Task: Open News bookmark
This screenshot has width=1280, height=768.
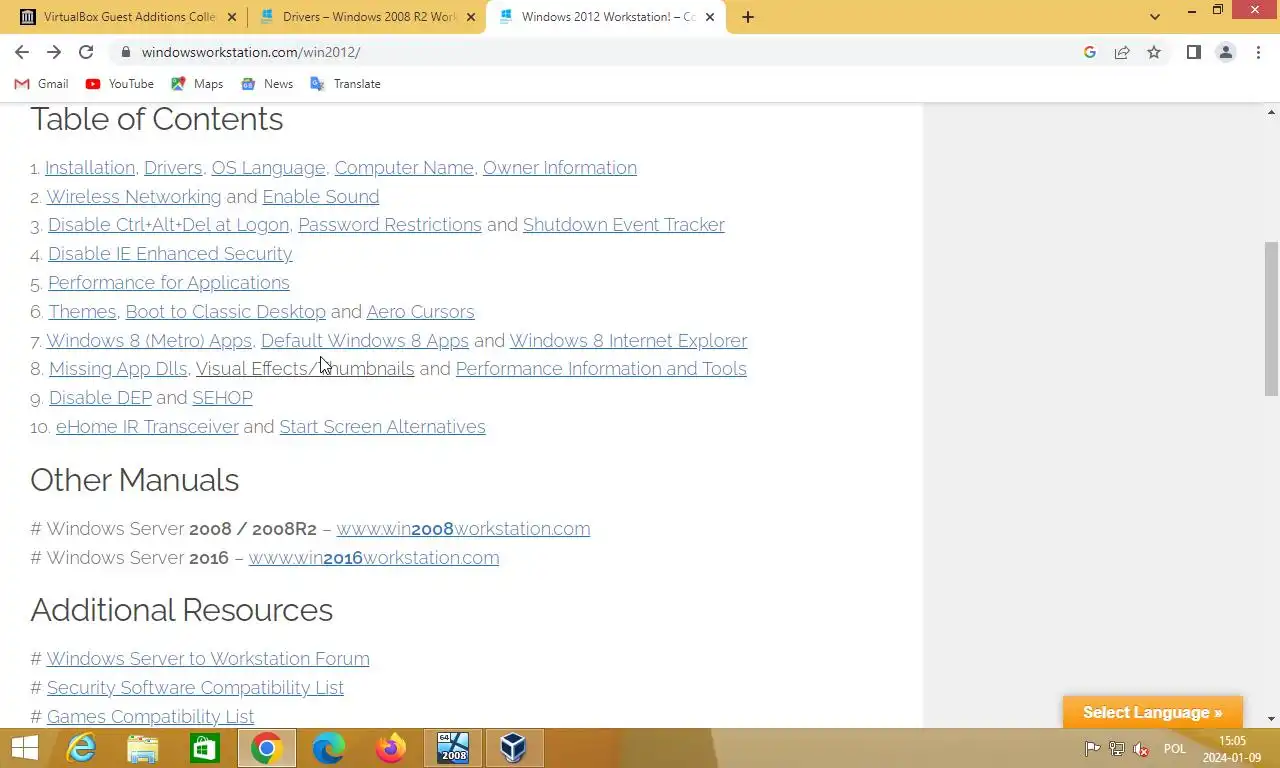Action: pos(267,84)
